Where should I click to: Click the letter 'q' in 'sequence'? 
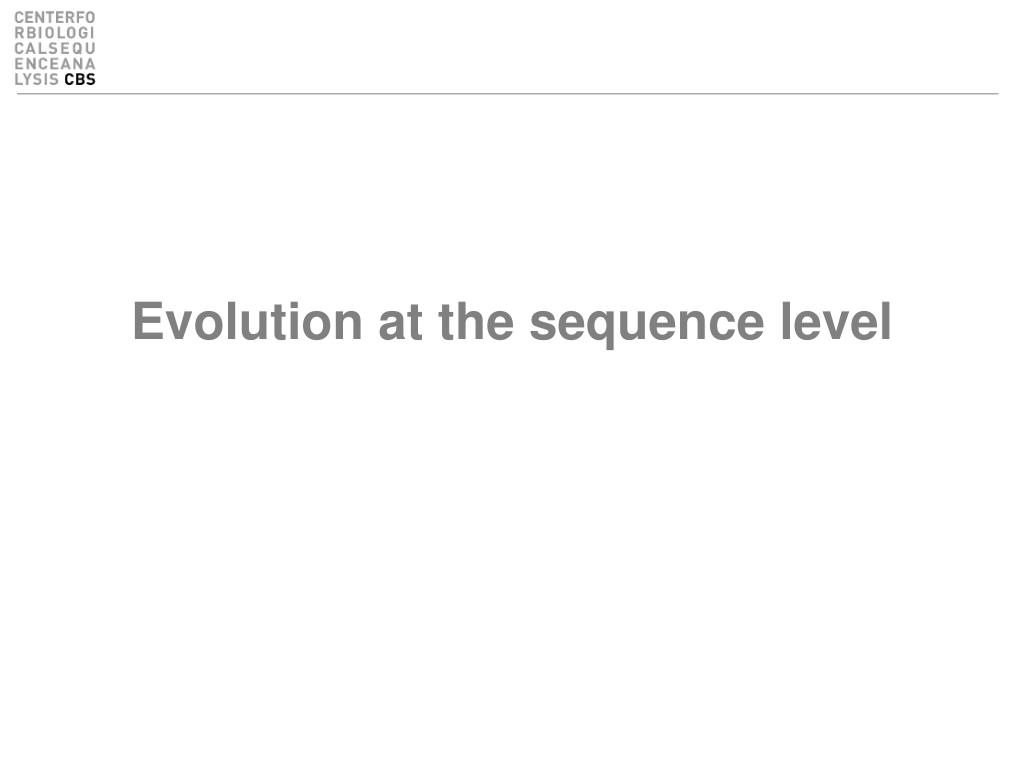pos(601,328)
